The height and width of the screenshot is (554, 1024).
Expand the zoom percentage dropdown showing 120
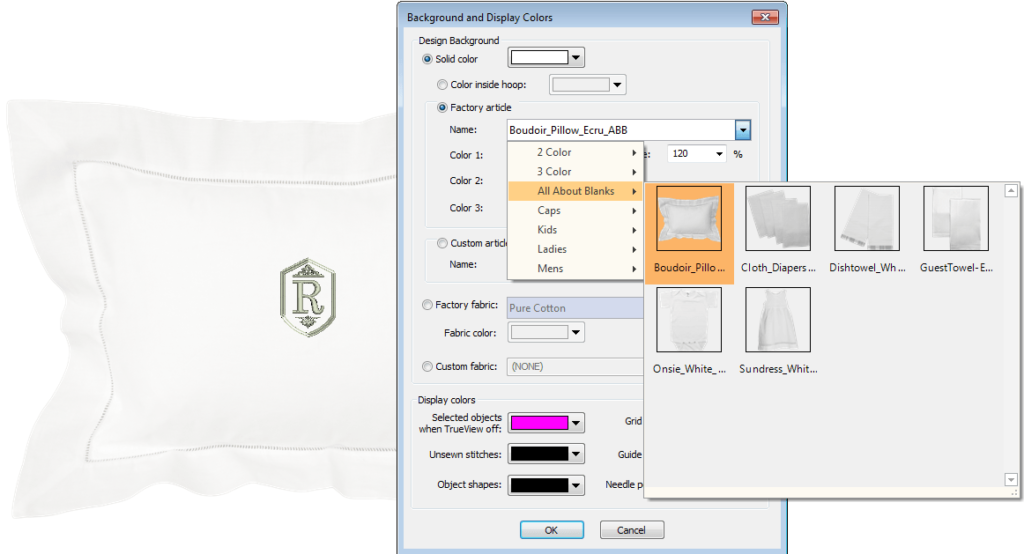pyautogui.click(x=719, y=155)
